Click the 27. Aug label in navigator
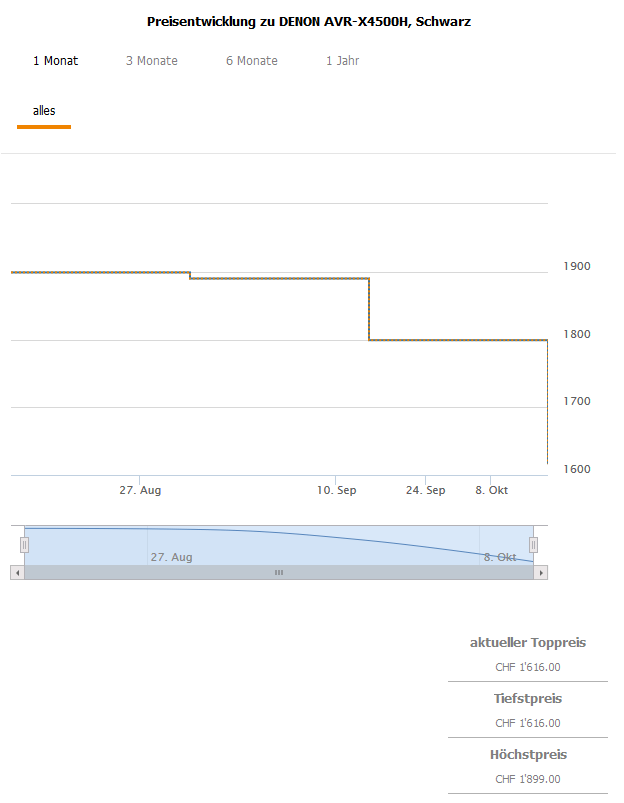 click(x=171, y=557)
